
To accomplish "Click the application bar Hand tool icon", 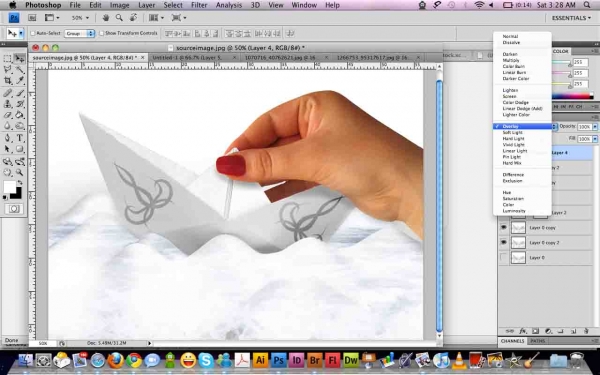I will [x=106, y=18].
